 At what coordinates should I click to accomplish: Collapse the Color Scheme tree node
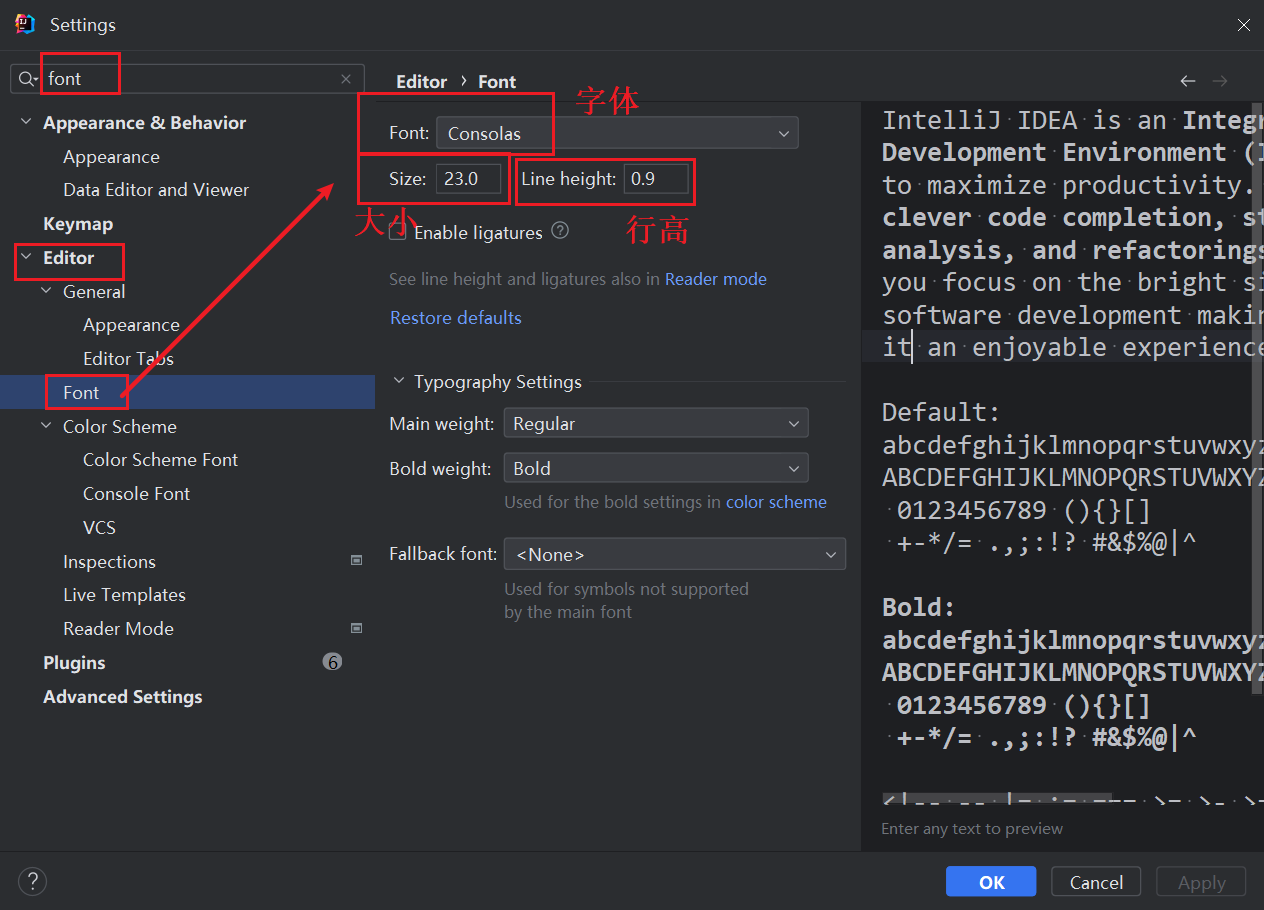46,426
